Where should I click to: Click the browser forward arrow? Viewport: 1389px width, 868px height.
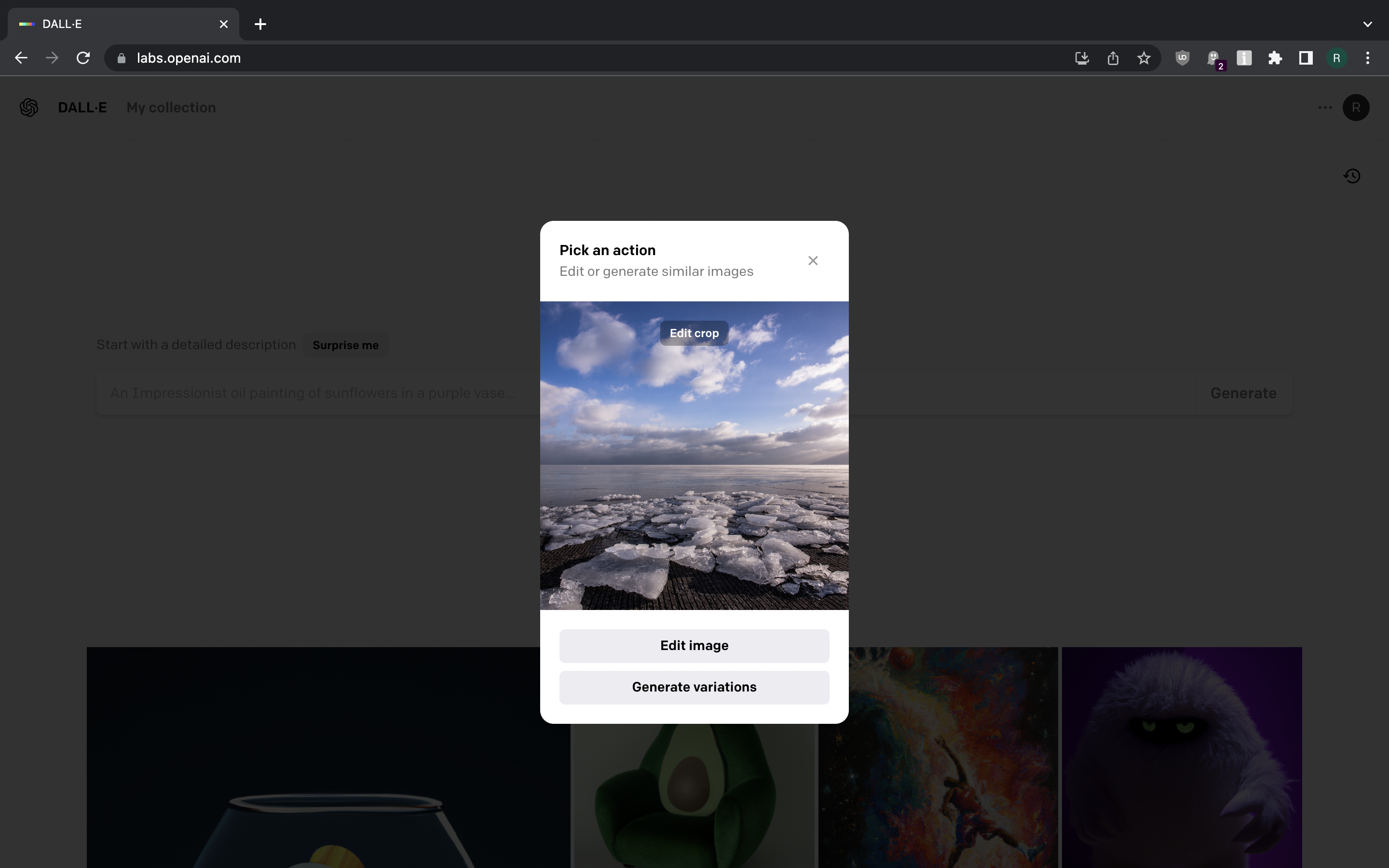[x=52, y=58]
